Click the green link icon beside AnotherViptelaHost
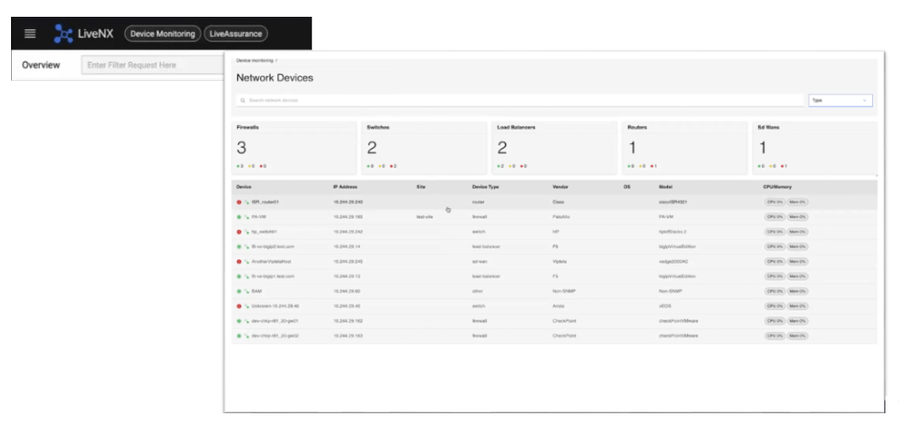 (x=247, y=262)
